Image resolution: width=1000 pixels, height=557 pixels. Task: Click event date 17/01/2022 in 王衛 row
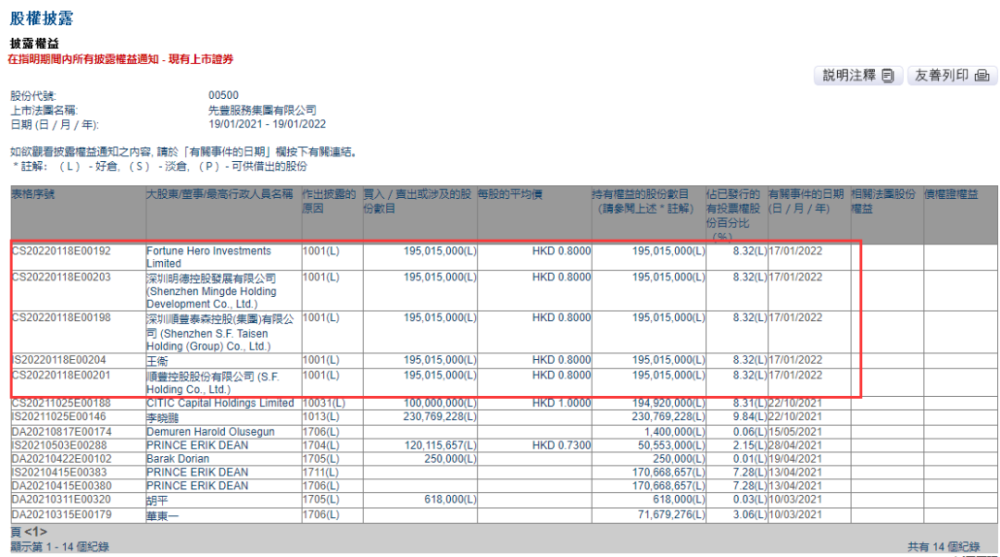tap(795, 360)
